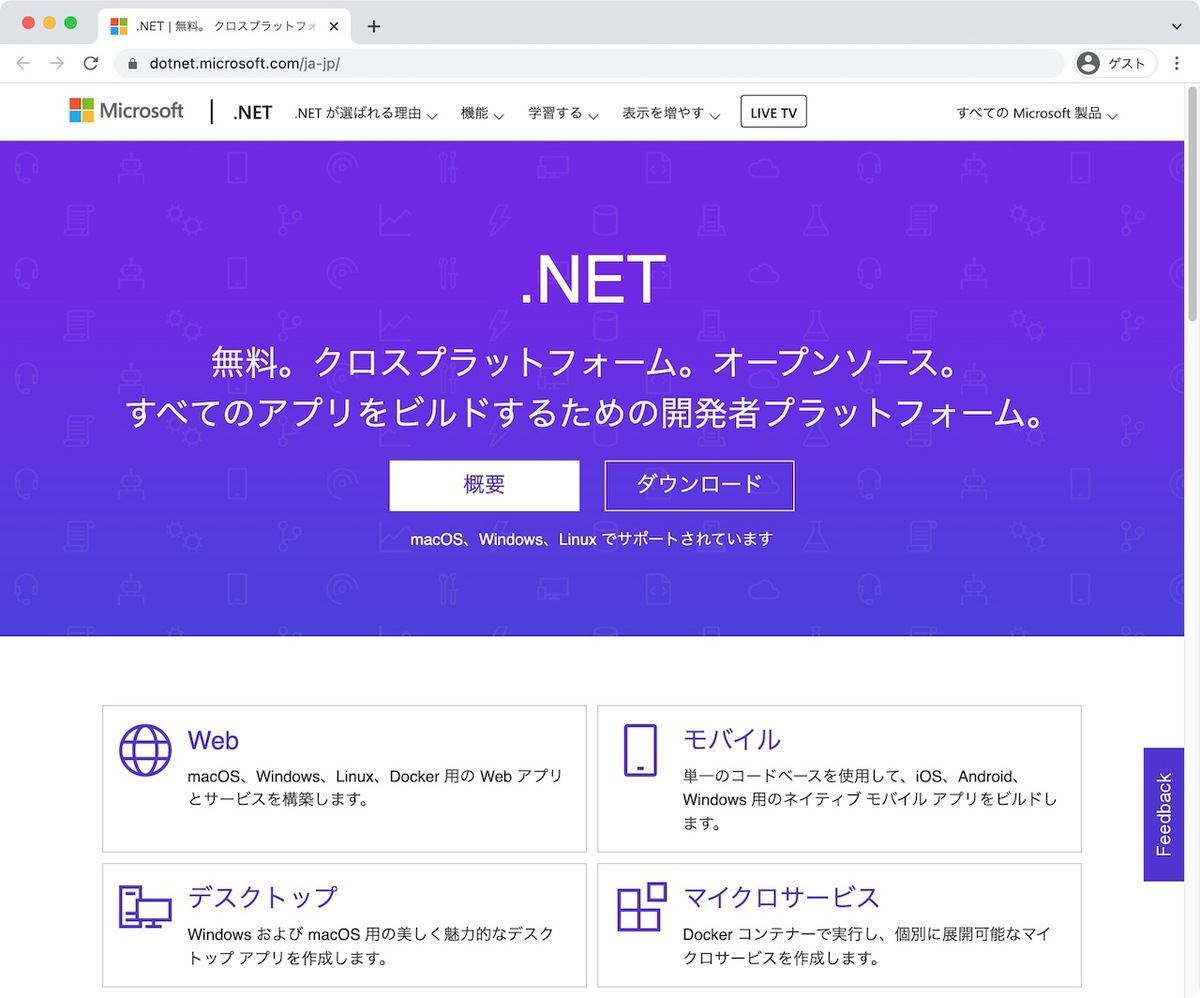Click the browser forward arrow
The height and width of the screenshot is (998, 1200).
tap(57, 63)
